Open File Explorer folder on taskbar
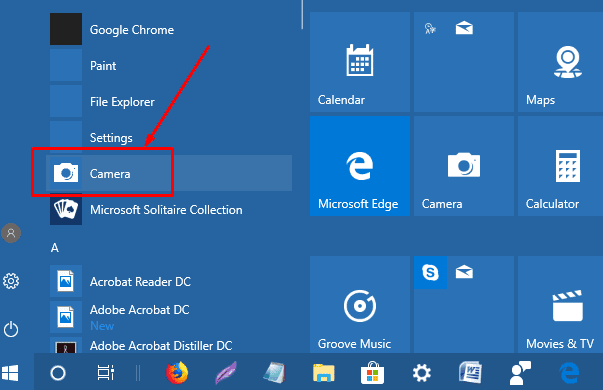The width and height of the screenshot is (603, 390). pyautogui.click(x=324, y=373)
